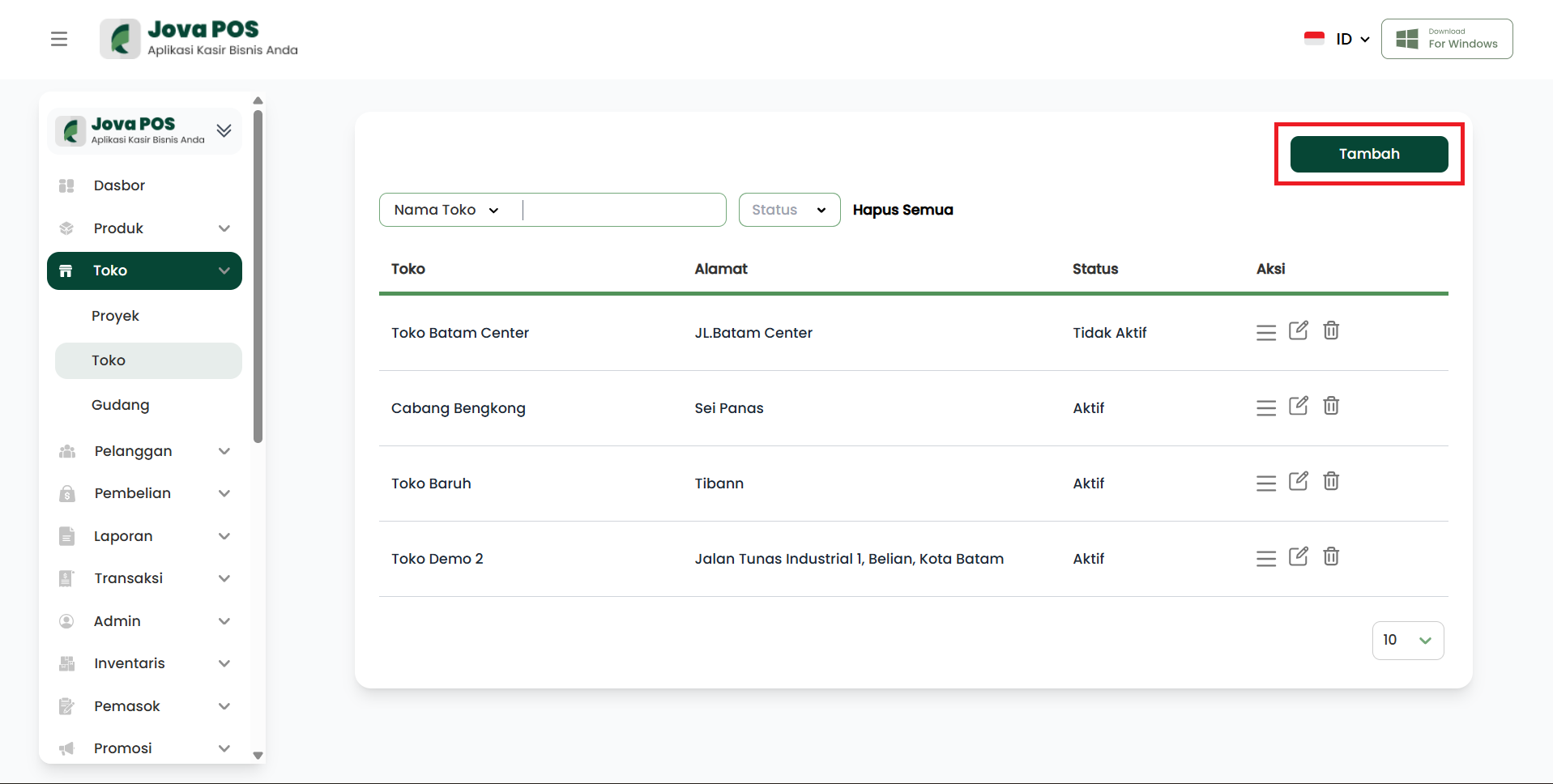
Task: Click Hapus Semua to clear filters
Action: click(x=902, y=210)
